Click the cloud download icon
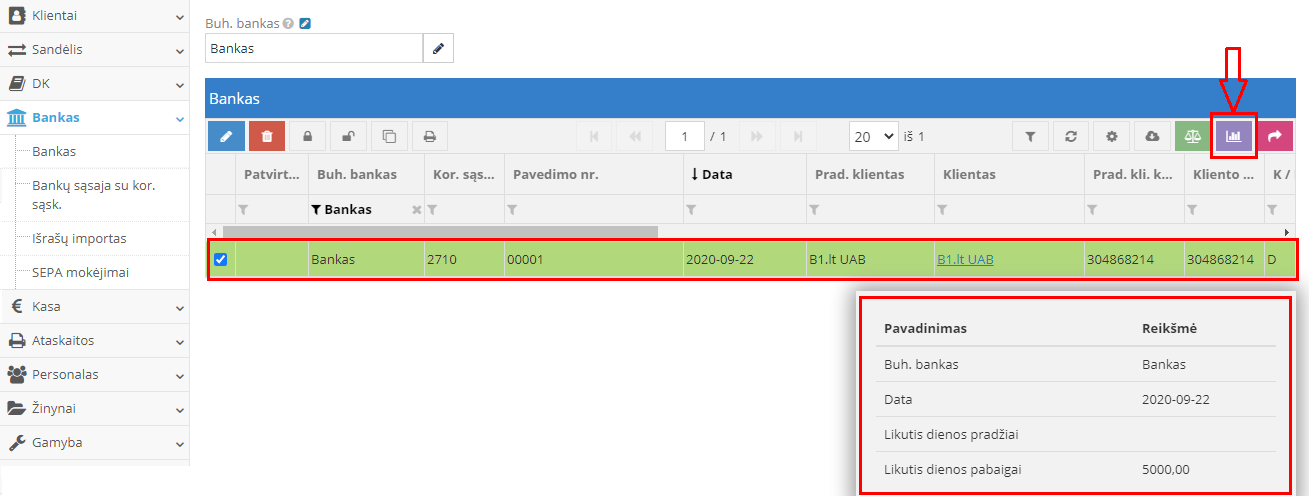This screenshot has width=1309, height=496. click(x=1152, y=136)
